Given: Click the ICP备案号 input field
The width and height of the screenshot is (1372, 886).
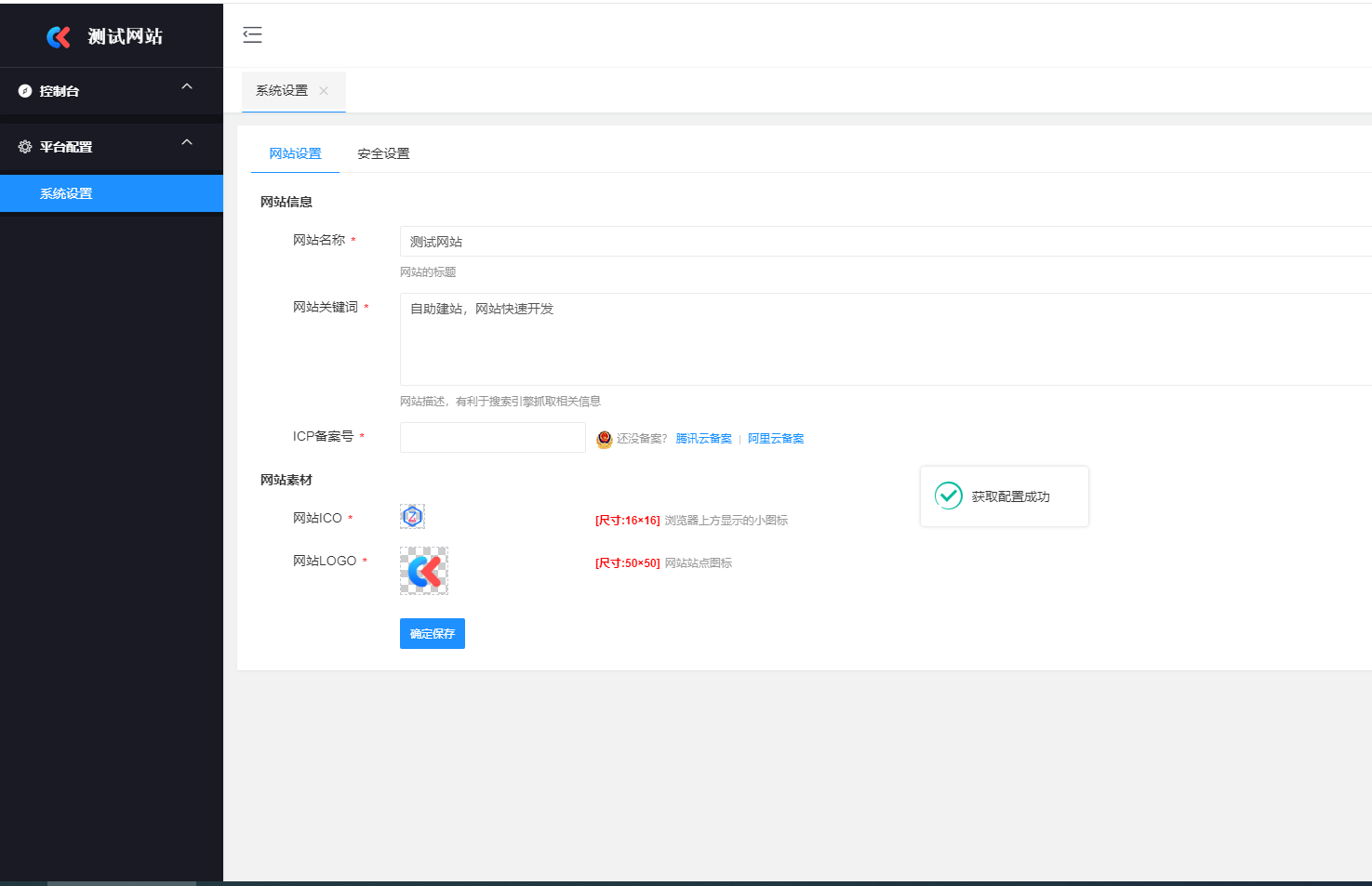Looking at the screenshot, I should click(x=493, y=437).
